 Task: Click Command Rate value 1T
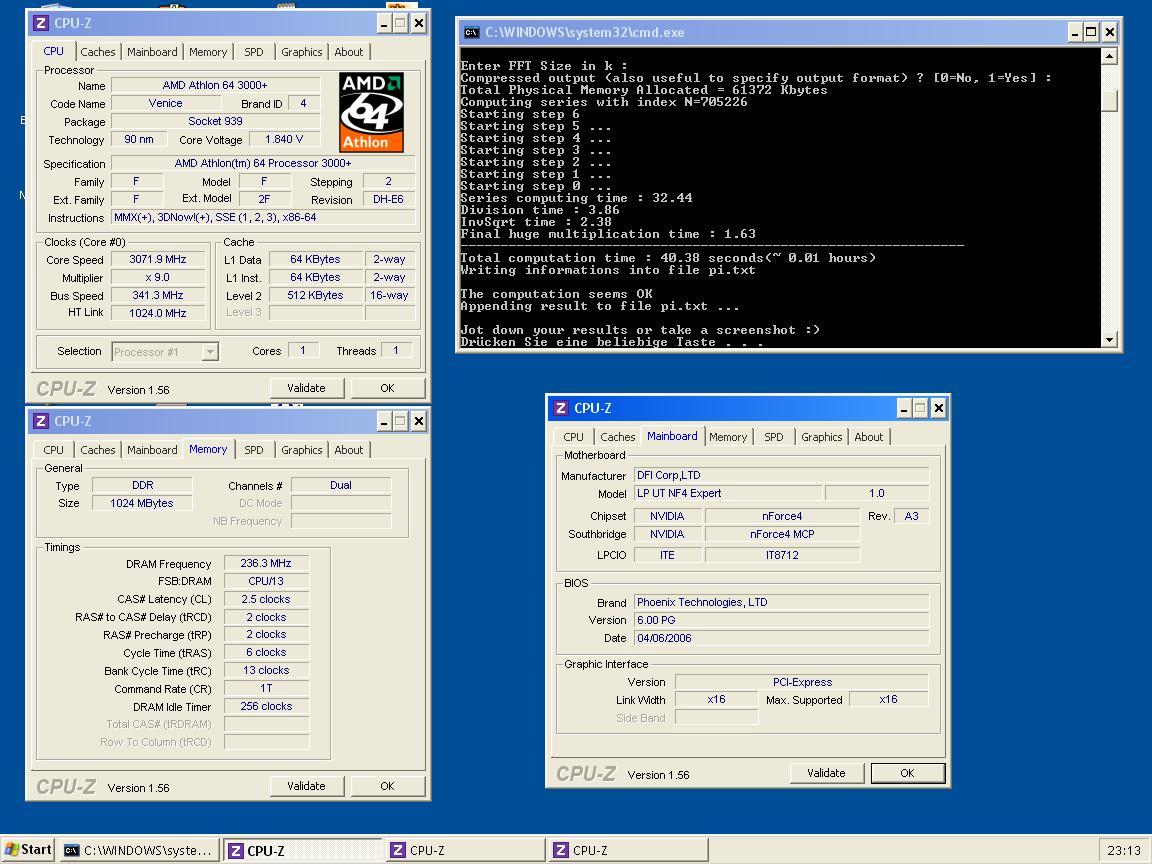[x=266, y=688]
